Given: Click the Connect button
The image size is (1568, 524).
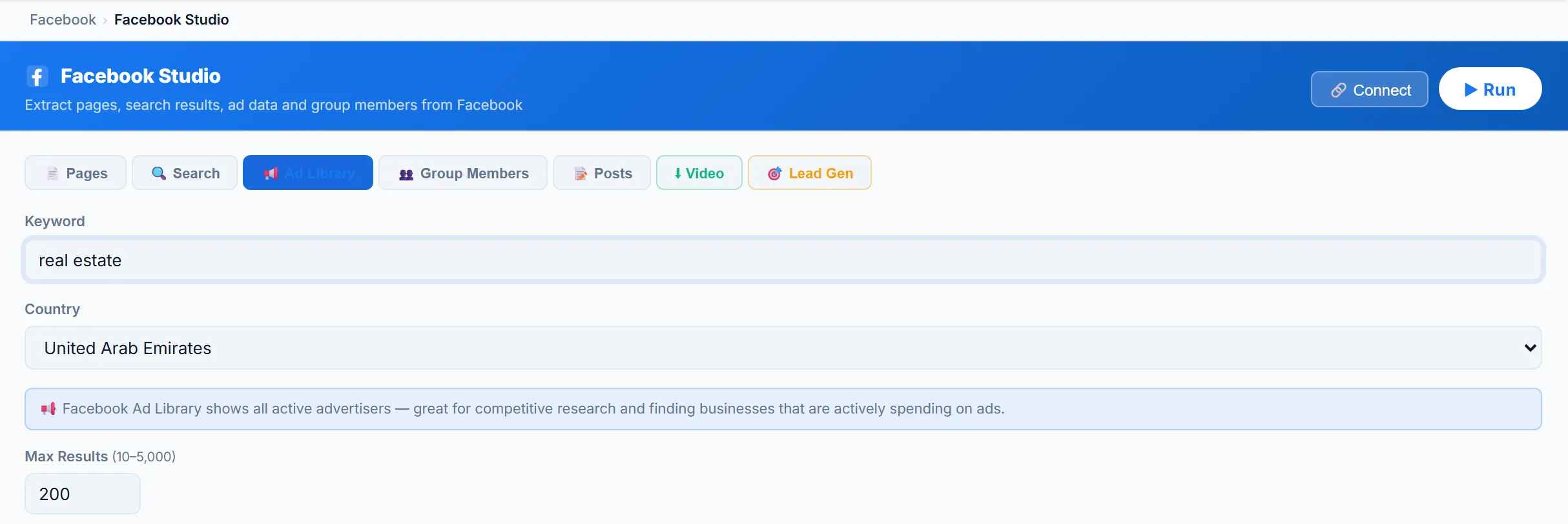Looking at the screenshot, I should [x=1370, y=89].
